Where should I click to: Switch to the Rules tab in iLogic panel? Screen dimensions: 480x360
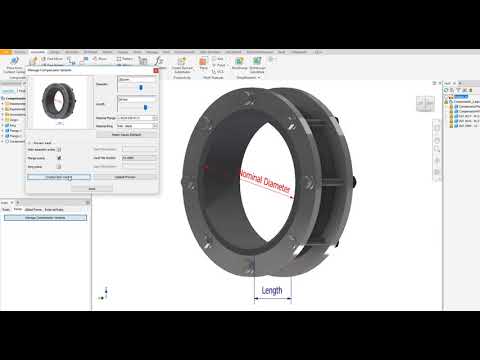tap(6, 210)
